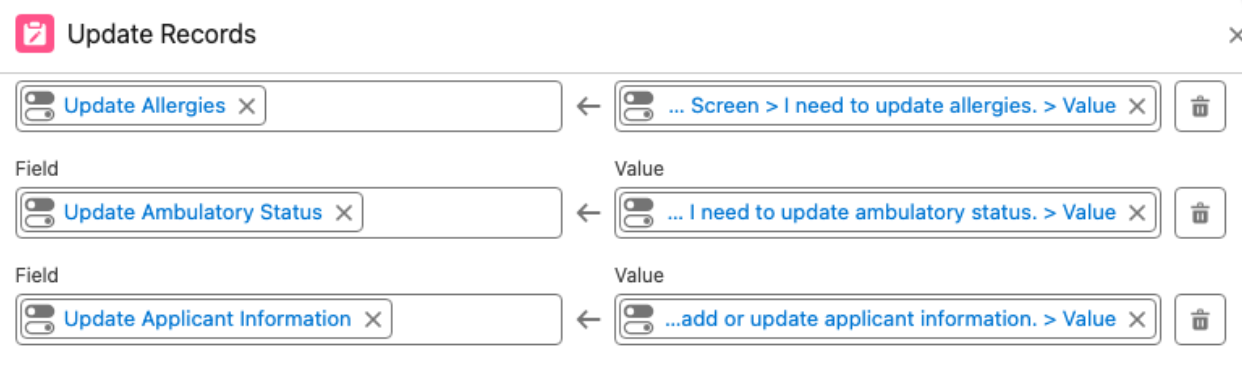Delete the Update Allergies field row
The width and height of the screenshot is (1242, 368).
[1200, 106]
